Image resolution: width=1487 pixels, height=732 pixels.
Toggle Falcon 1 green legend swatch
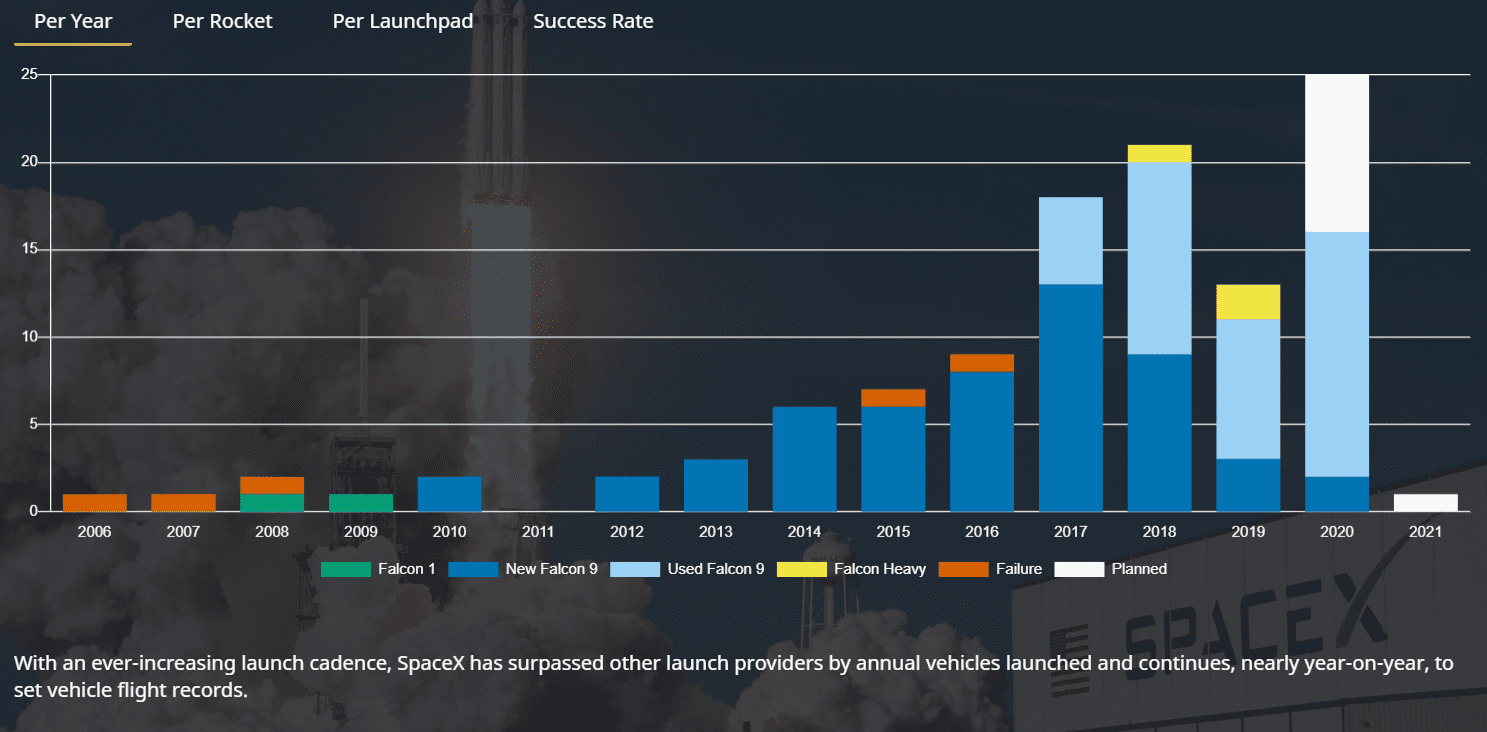(345, 569)
